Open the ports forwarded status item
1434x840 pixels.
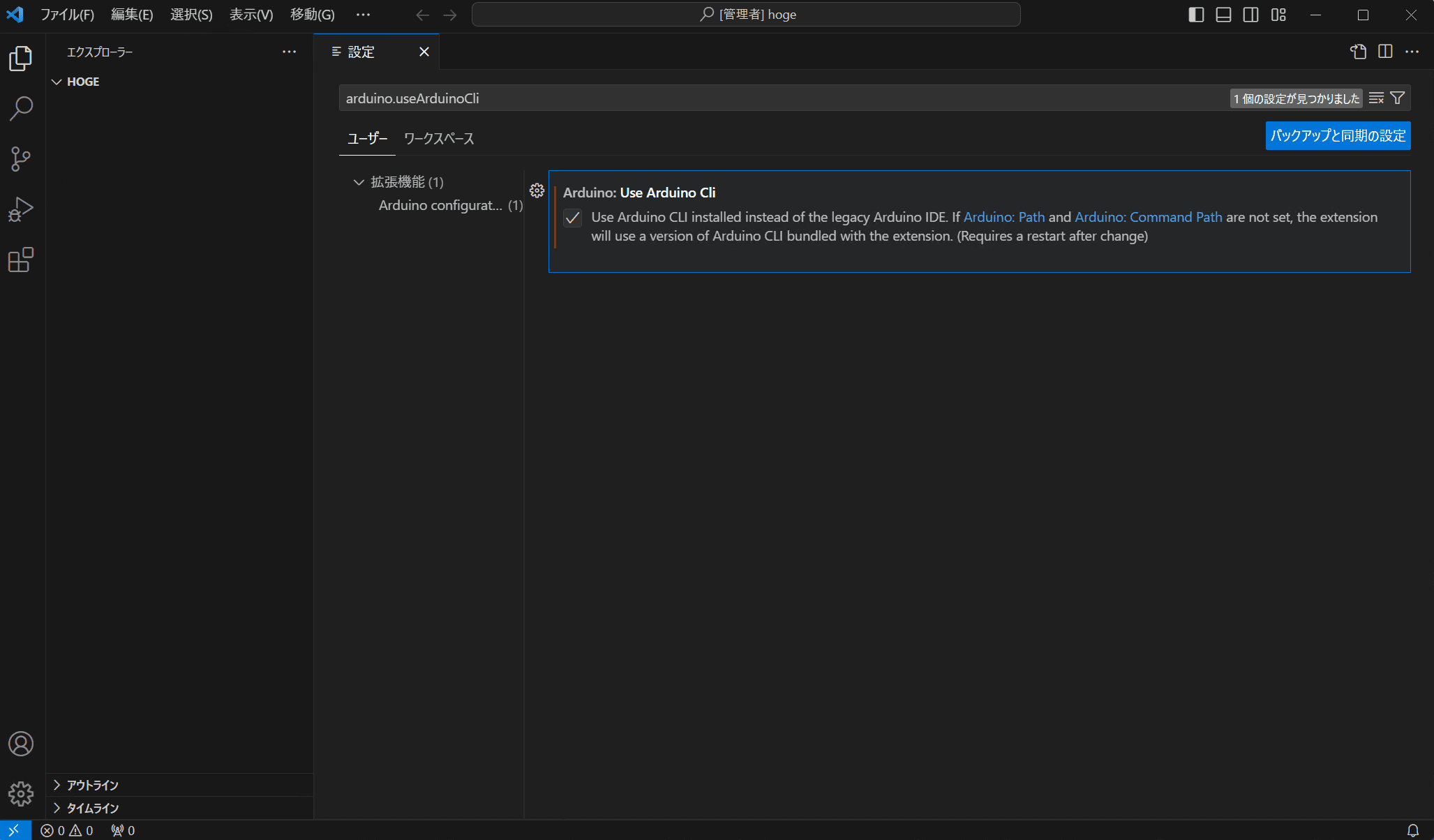point(123,830)
